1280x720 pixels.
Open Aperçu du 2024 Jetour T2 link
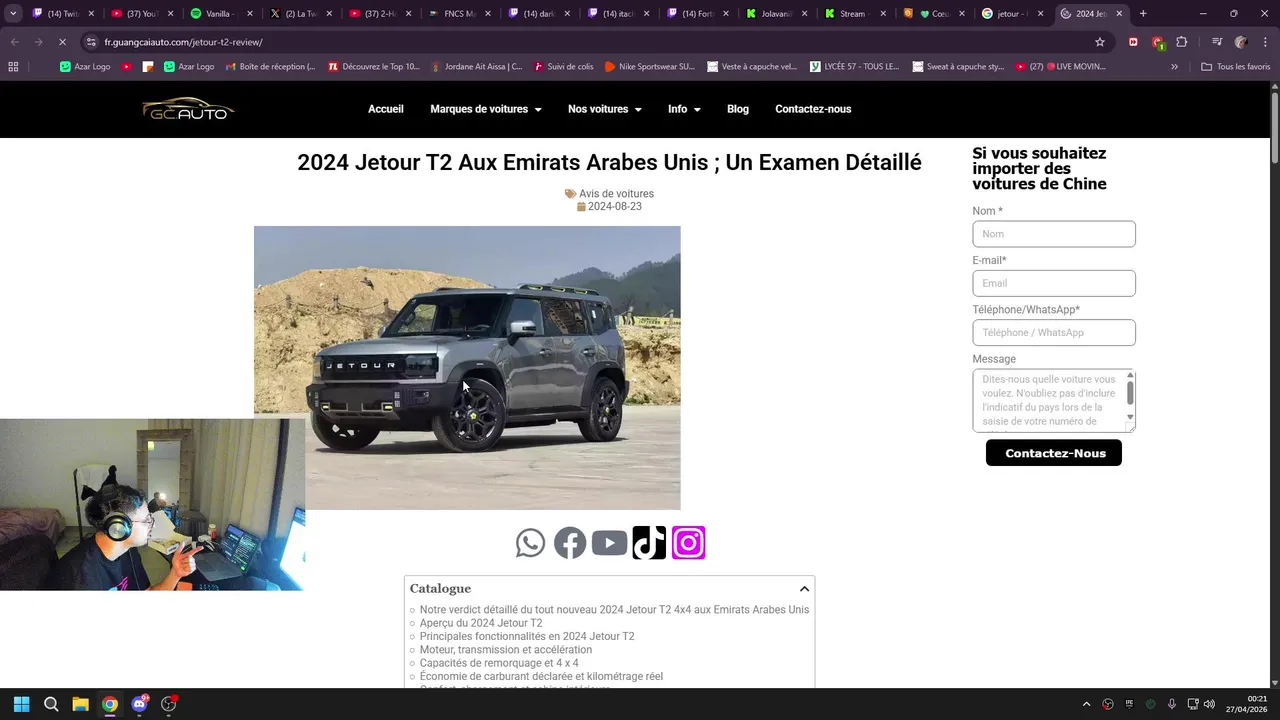481,623
